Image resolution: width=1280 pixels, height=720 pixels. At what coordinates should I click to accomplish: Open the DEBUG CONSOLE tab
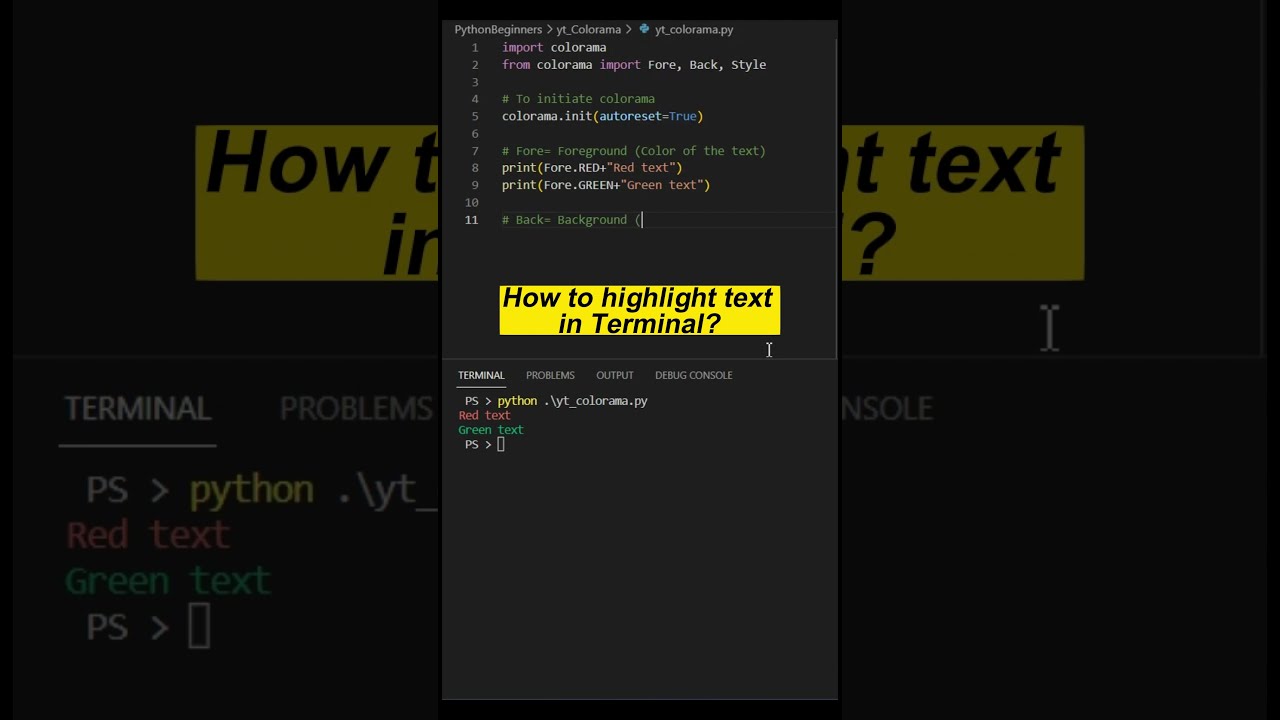pyautogui.click(x=694, y=375)
